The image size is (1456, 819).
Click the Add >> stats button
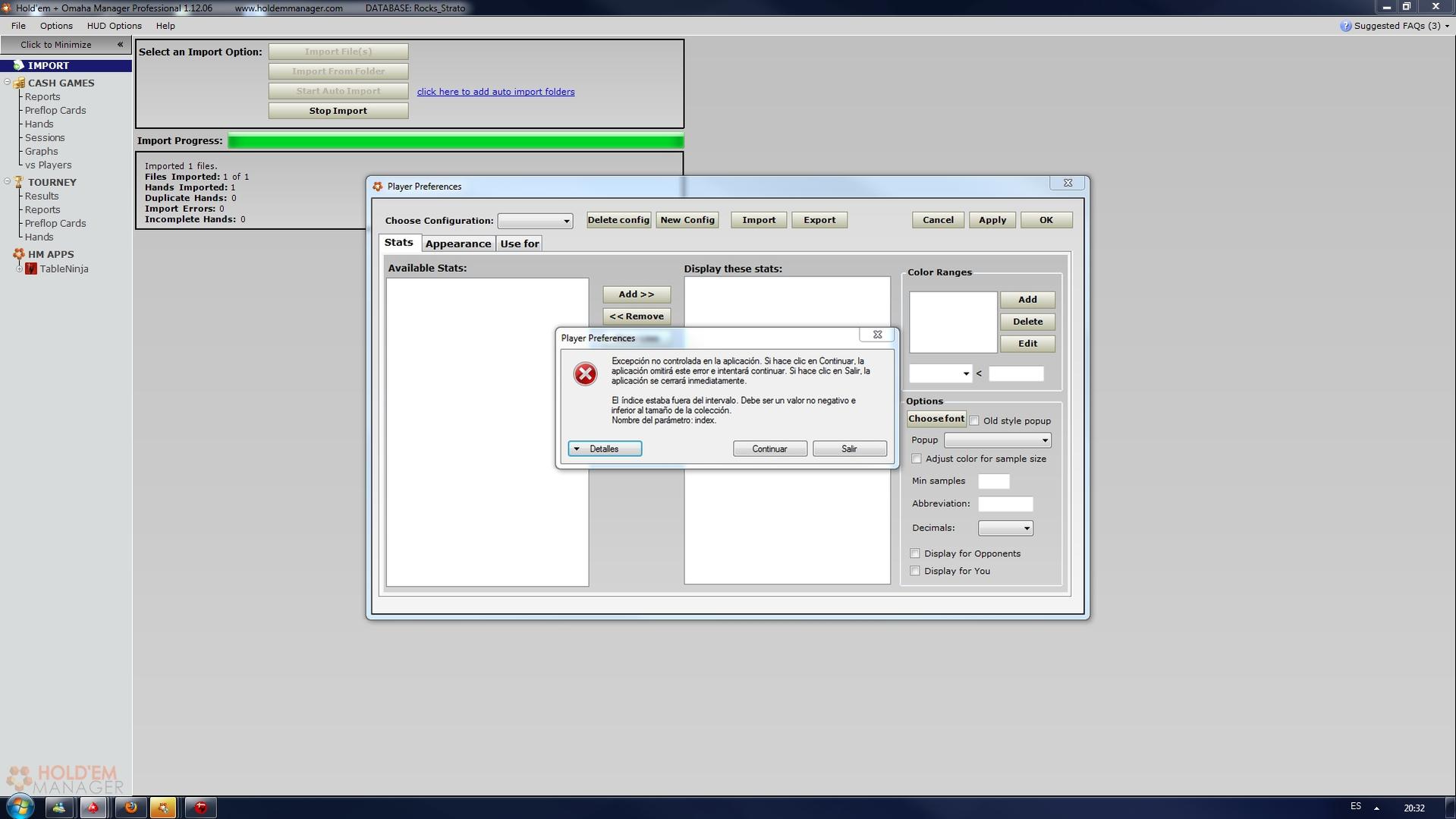[x=637, y=295]
